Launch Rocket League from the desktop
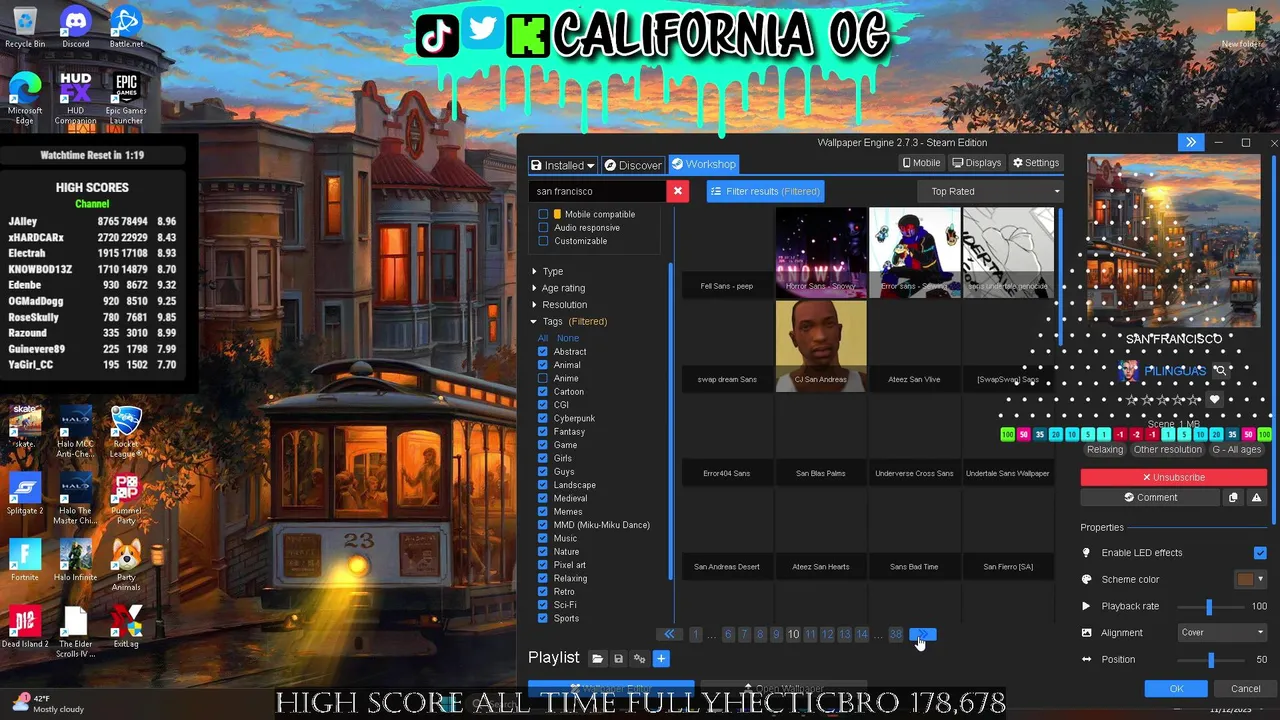Viewport: 1280px width, 720px height. (126, 430)
